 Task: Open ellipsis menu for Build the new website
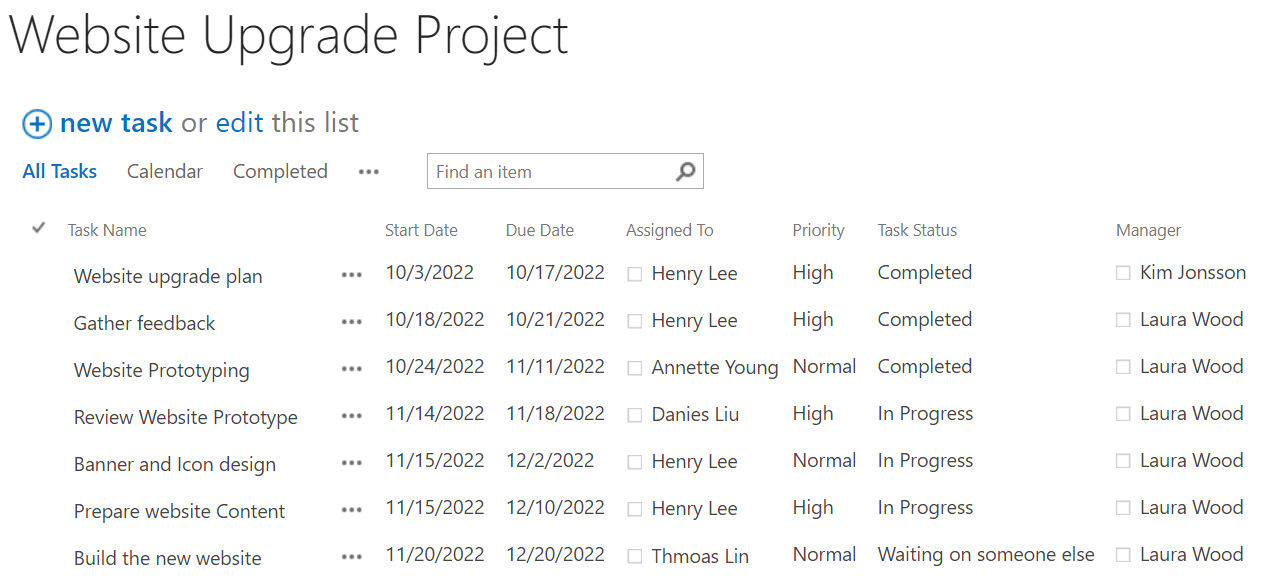(351, 558)
